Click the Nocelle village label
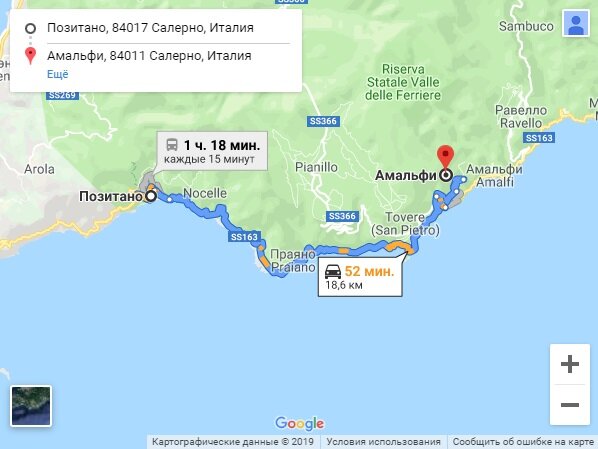This screenshot has height=449, width=598. point(205,193)
